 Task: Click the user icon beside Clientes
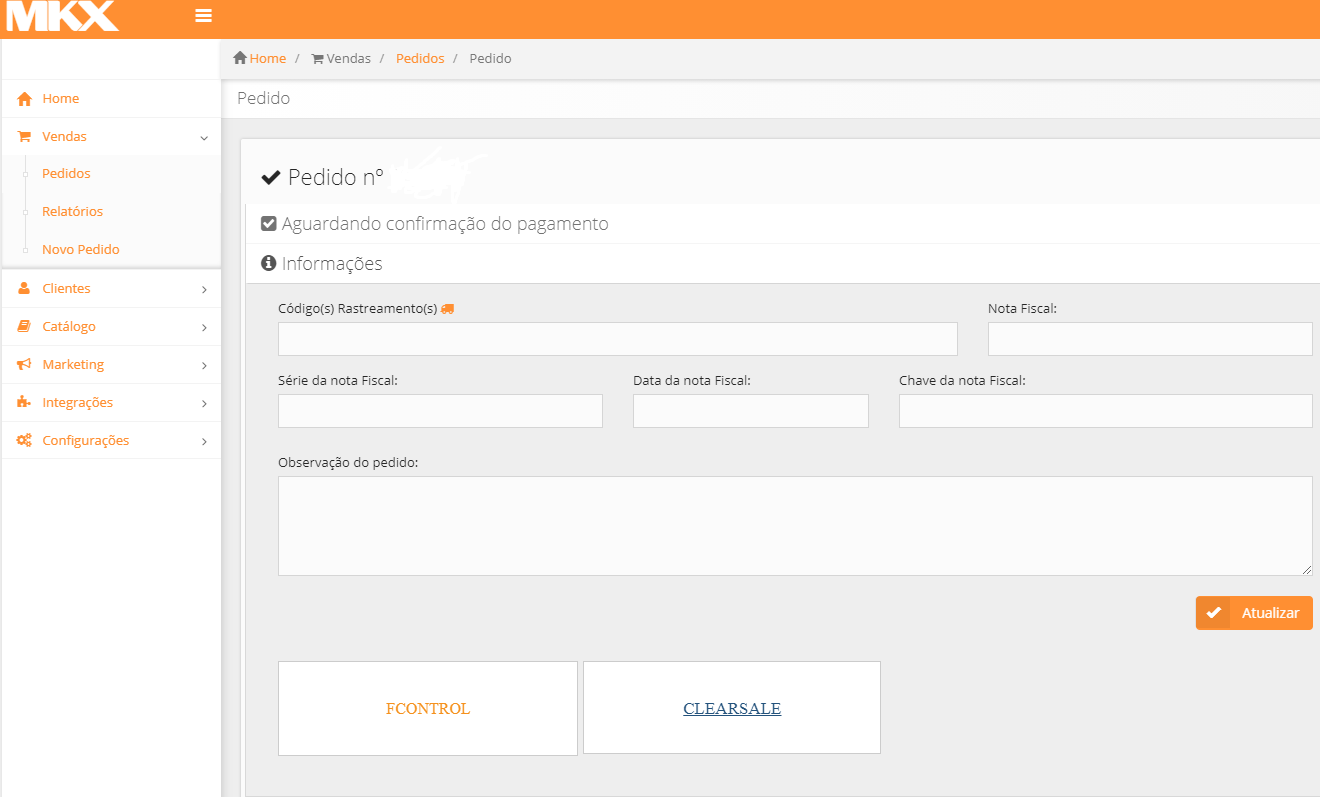point(25,289)
